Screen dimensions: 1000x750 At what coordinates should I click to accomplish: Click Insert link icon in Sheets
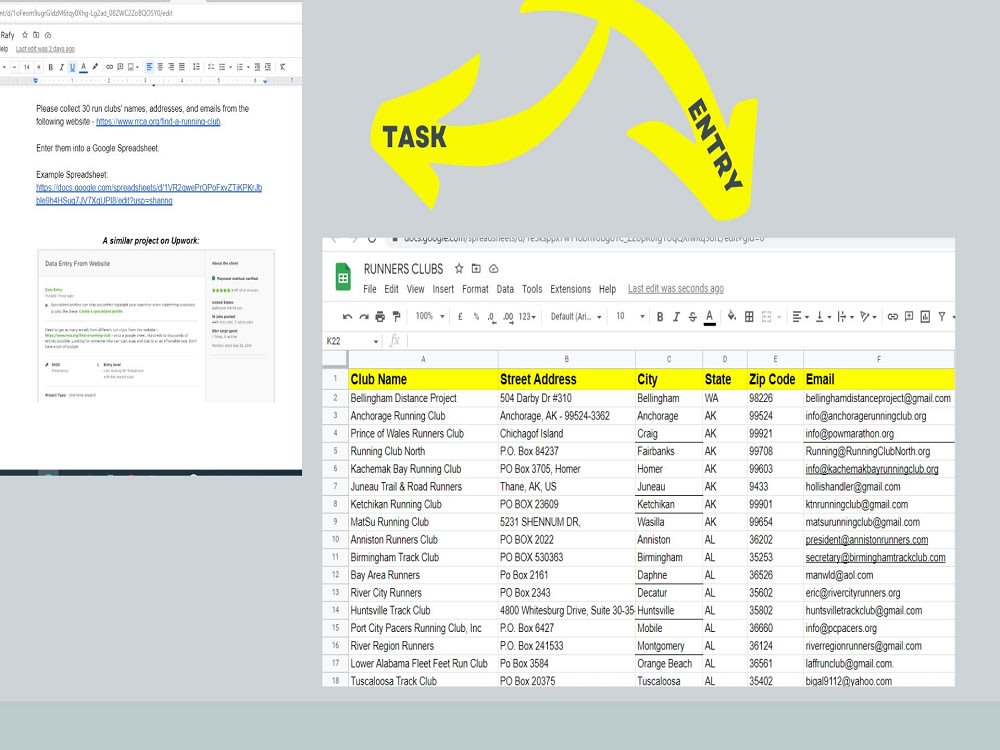tap(892, 316)
